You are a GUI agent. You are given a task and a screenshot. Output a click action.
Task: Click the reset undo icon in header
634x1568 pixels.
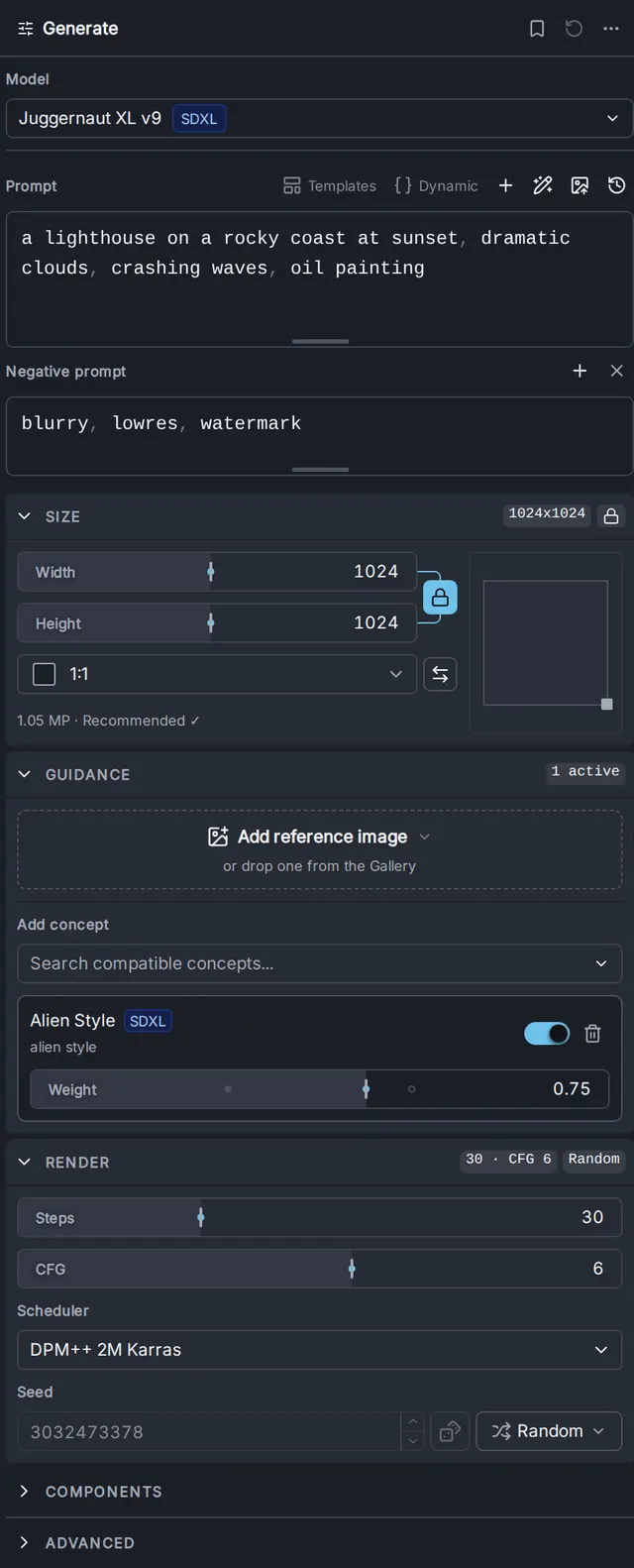point(574,29)
